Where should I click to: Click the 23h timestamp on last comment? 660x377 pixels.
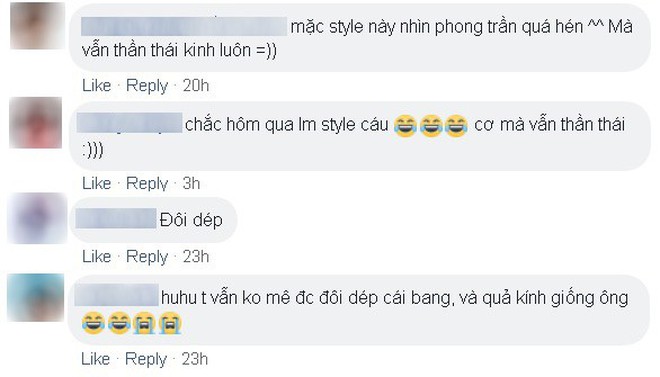coord(195,359)
